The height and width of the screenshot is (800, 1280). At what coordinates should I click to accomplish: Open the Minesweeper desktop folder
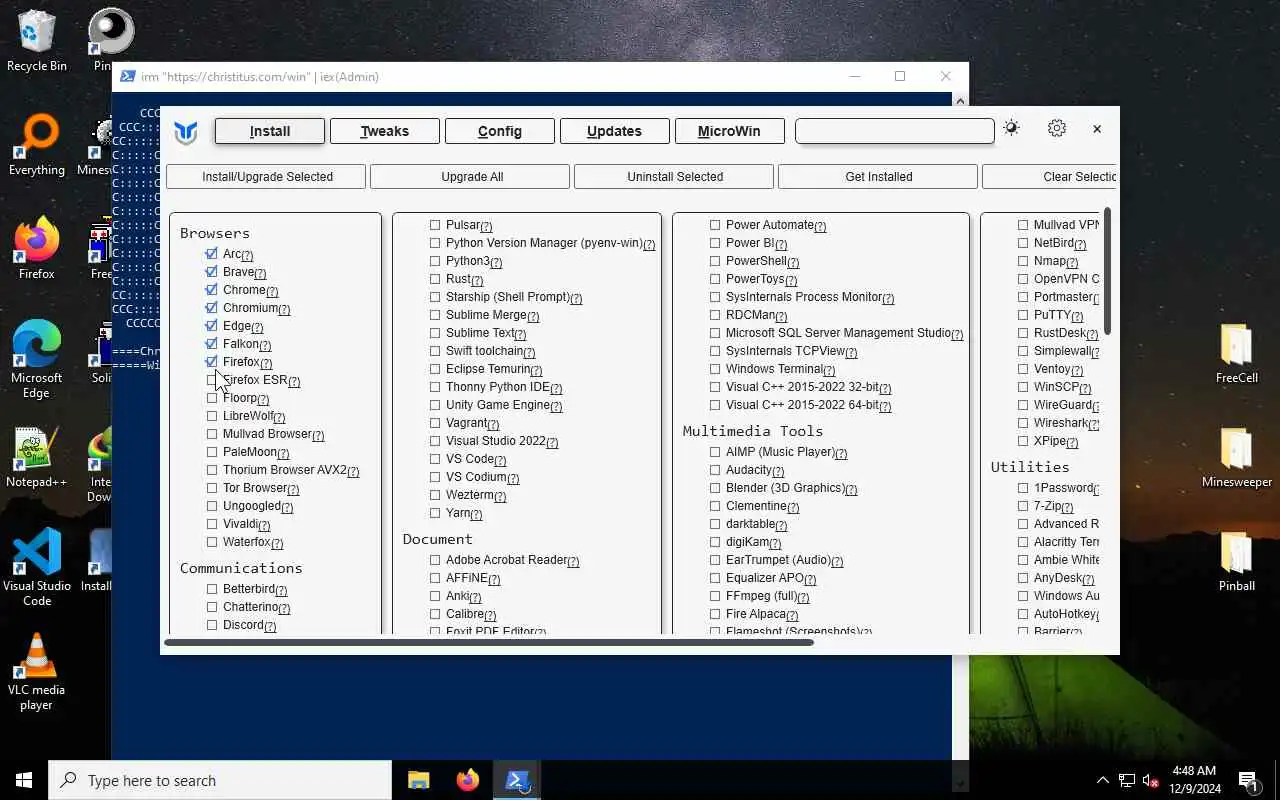1237,458
